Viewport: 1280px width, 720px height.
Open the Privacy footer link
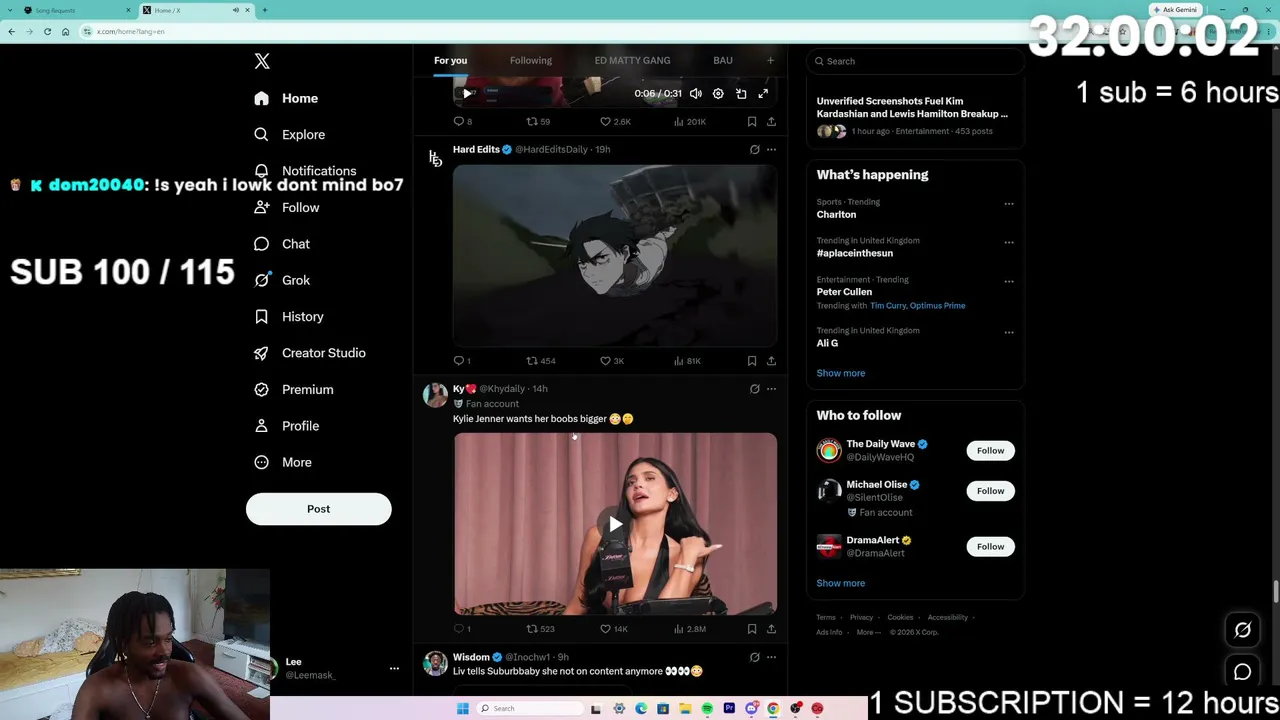tap(861, 617)
